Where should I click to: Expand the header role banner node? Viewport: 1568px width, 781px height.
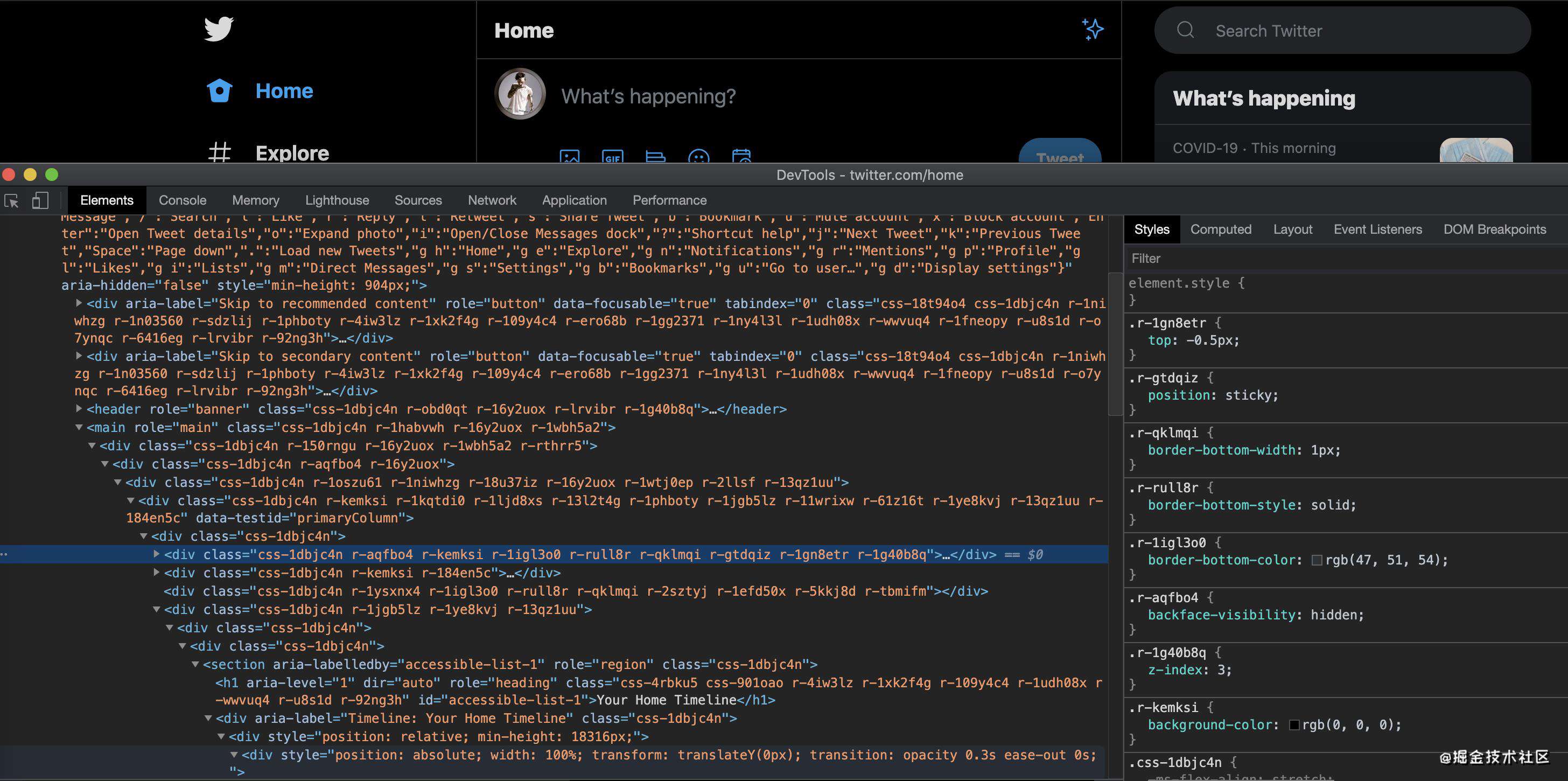pos(79,408)
